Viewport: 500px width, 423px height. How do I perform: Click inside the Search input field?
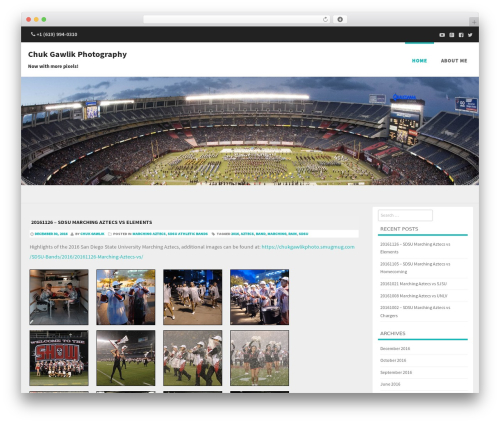pos(405,215)
